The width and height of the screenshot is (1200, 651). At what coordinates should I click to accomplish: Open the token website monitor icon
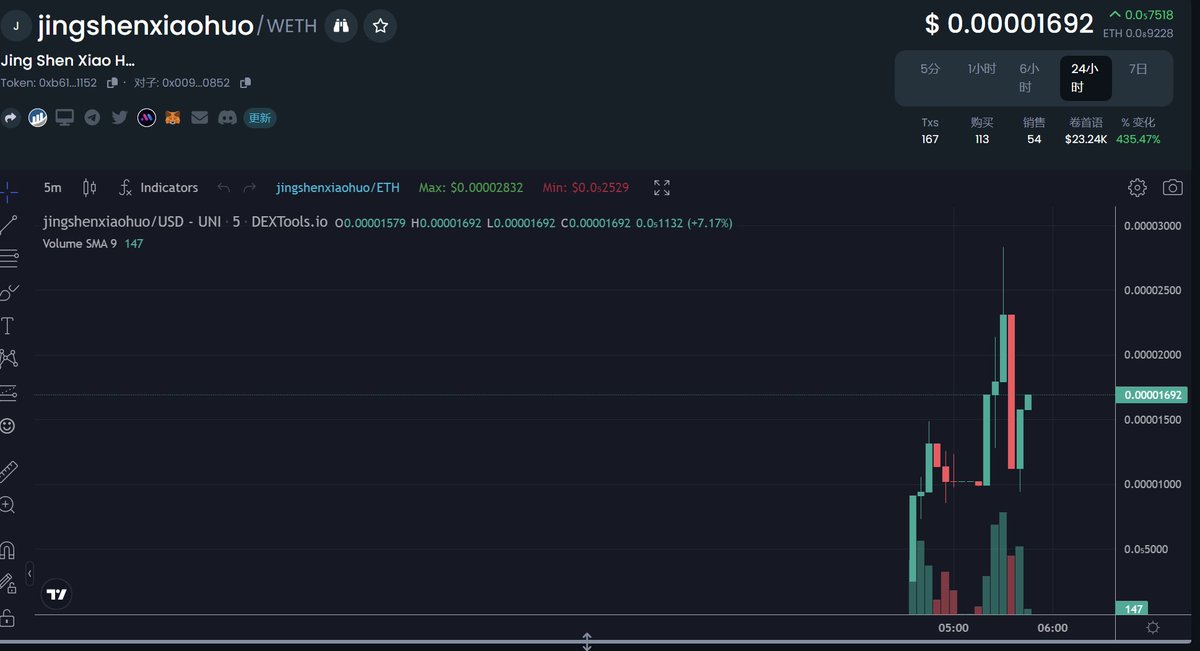(x=65, y=118)
